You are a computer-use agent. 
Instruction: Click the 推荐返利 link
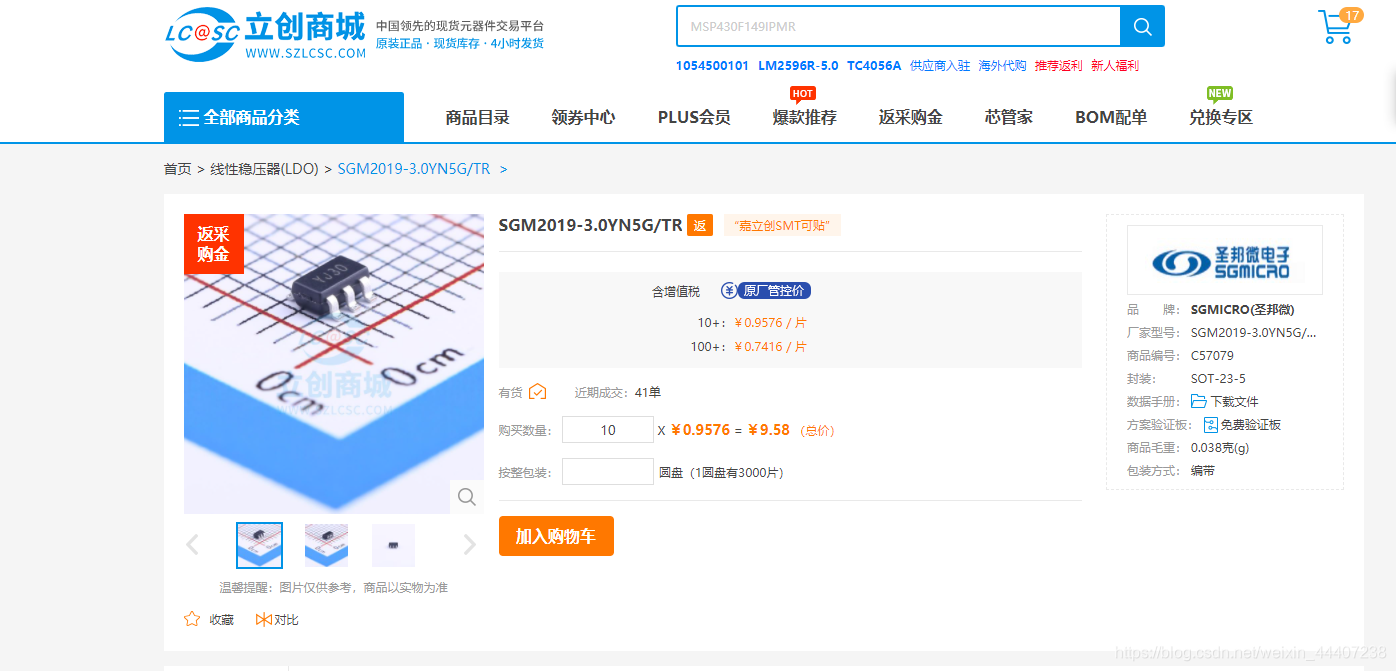[1058, 66]
